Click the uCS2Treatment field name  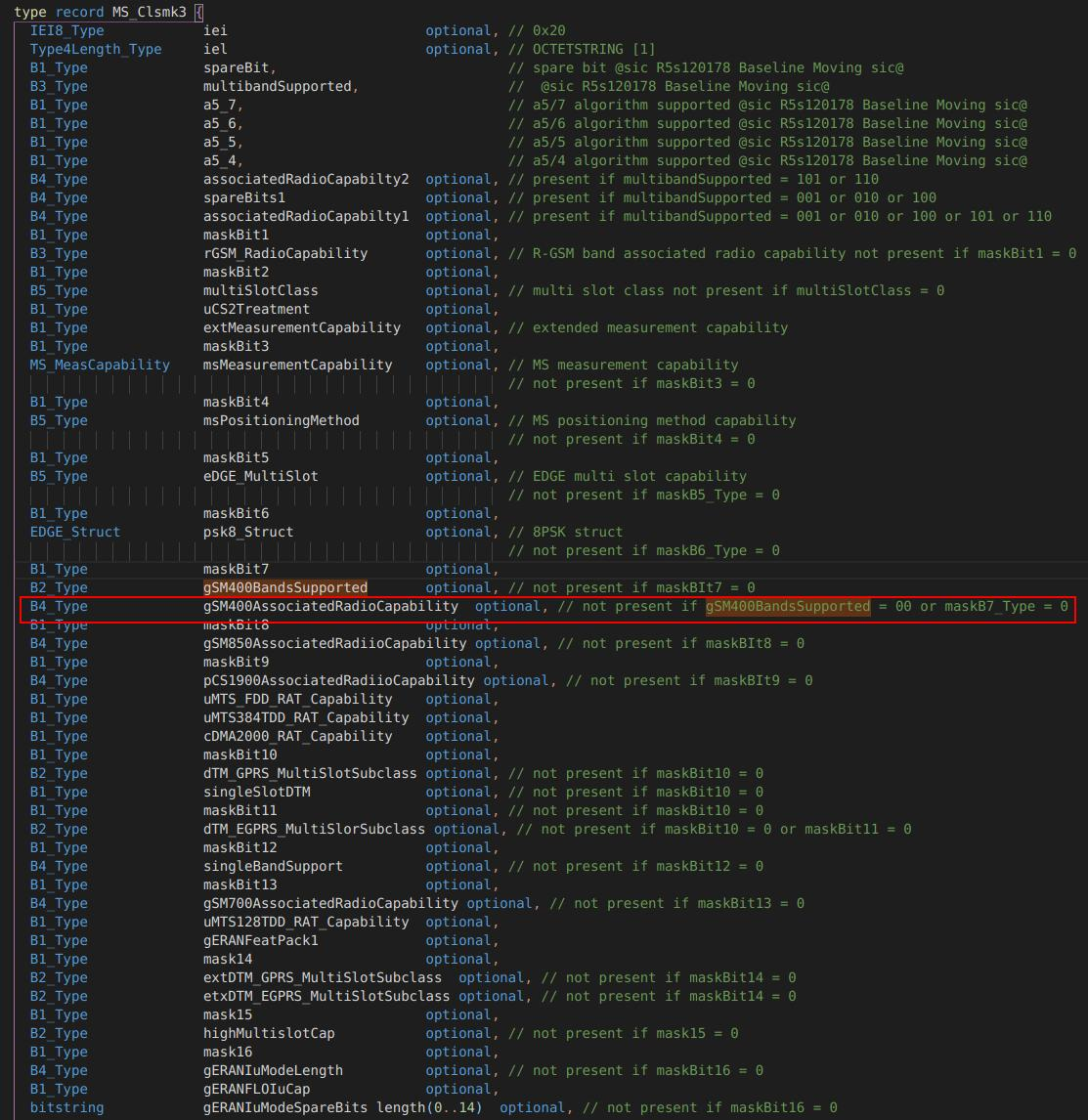256,309
